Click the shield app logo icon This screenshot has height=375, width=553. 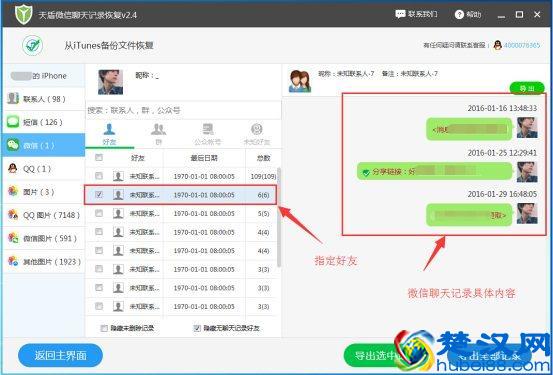click(24, 14)
